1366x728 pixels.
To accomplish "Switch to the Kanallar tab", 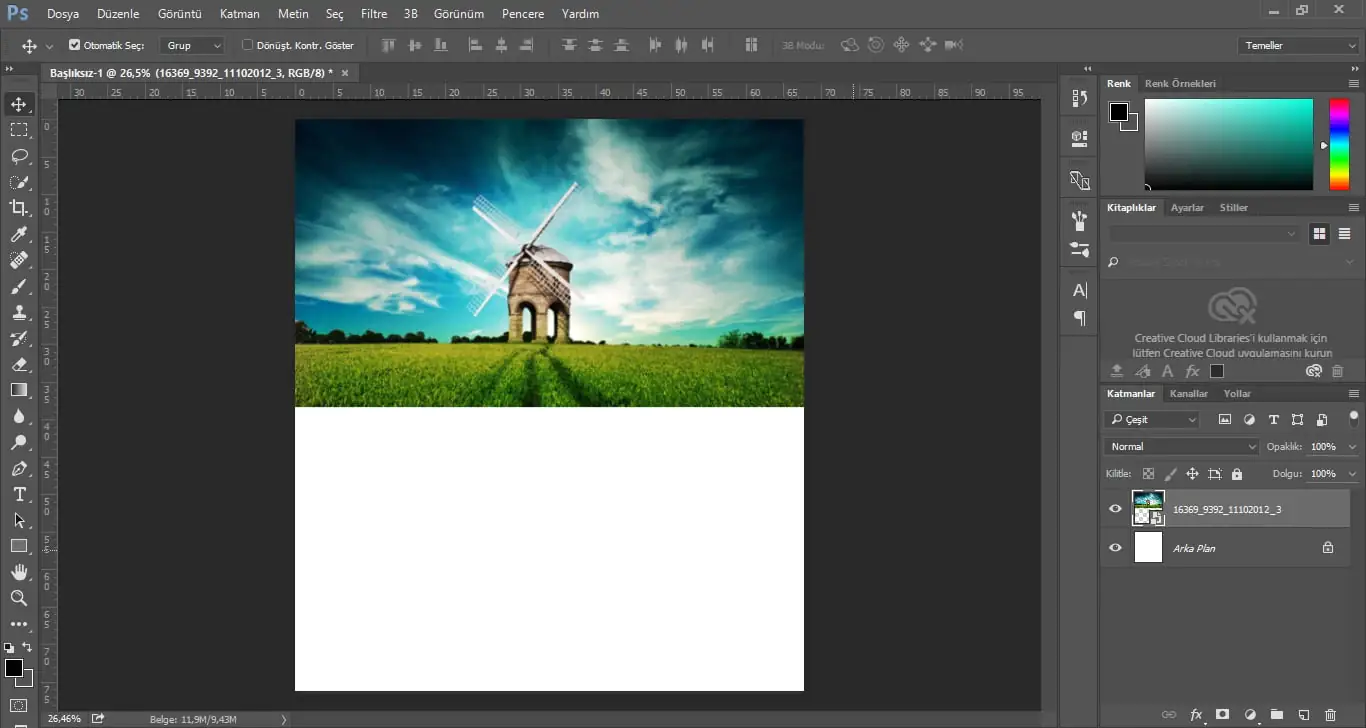I will 1189,394.
